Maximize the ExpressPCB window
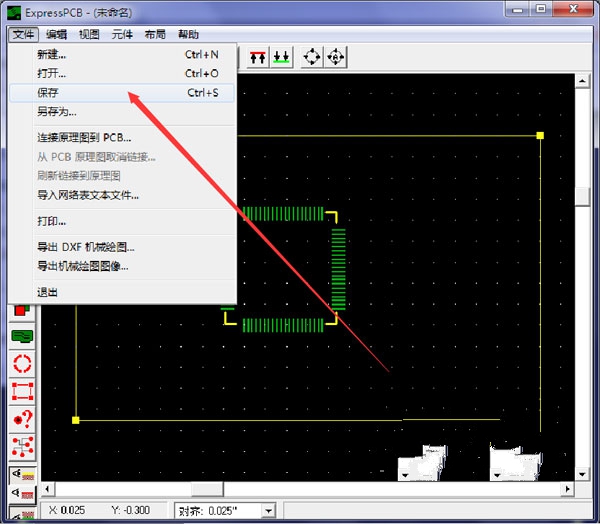Image resolution: width=600 pixels, height=524 pixels. (x=540, y=10)
